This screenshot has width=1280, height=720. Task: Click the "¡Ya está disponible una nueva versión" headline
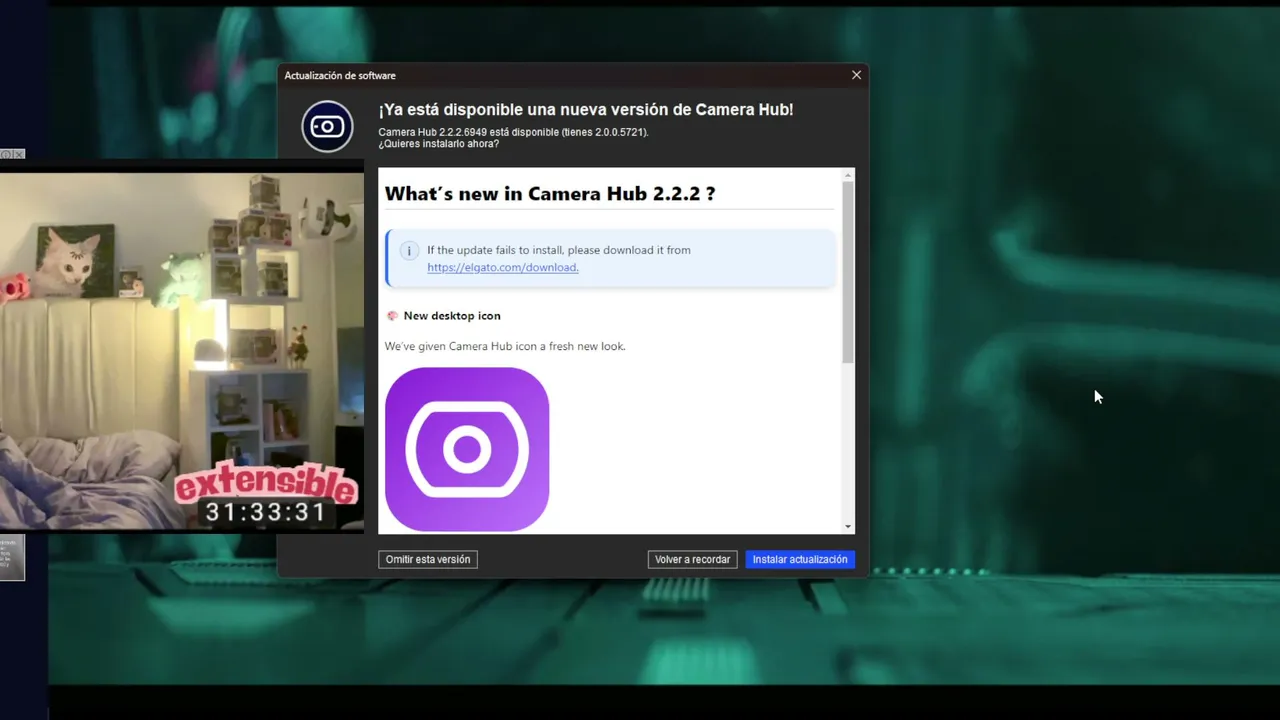point(586,110)
